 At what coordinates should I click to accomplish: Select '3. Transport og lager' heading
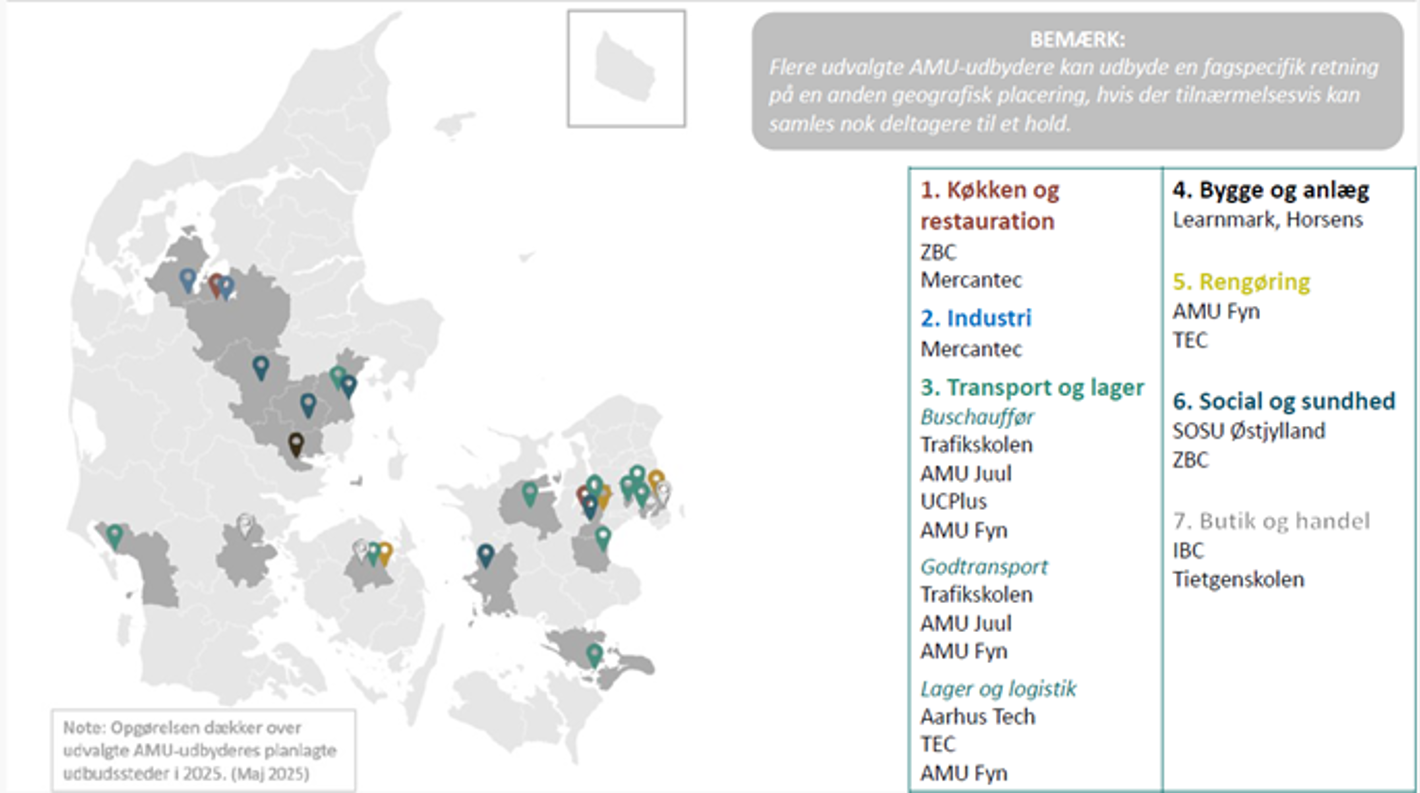point(1032,387)
